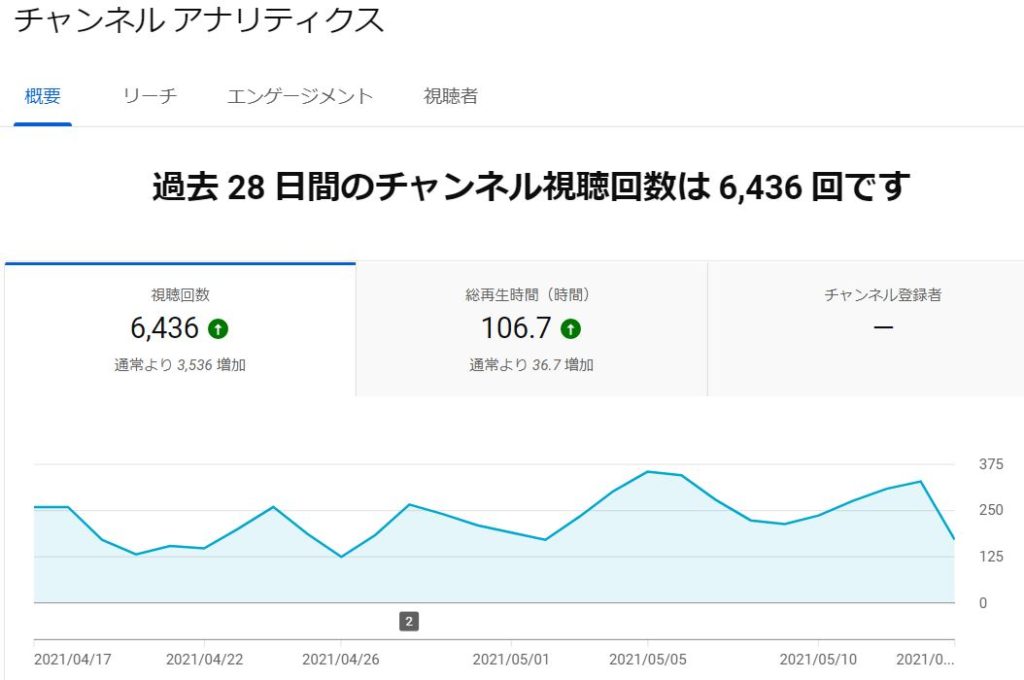Click the 2021/04/17 date label on axis
Screen dimensions: 1024x680
pyautogui.click(x=73, y=660)
